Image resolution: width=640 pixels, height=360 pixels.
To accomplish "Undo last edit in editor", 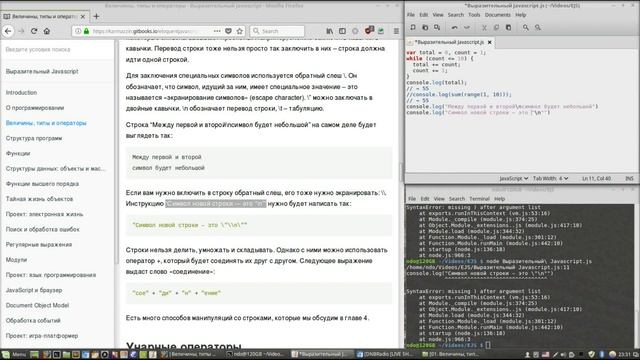I will click(x=454, y=27).
